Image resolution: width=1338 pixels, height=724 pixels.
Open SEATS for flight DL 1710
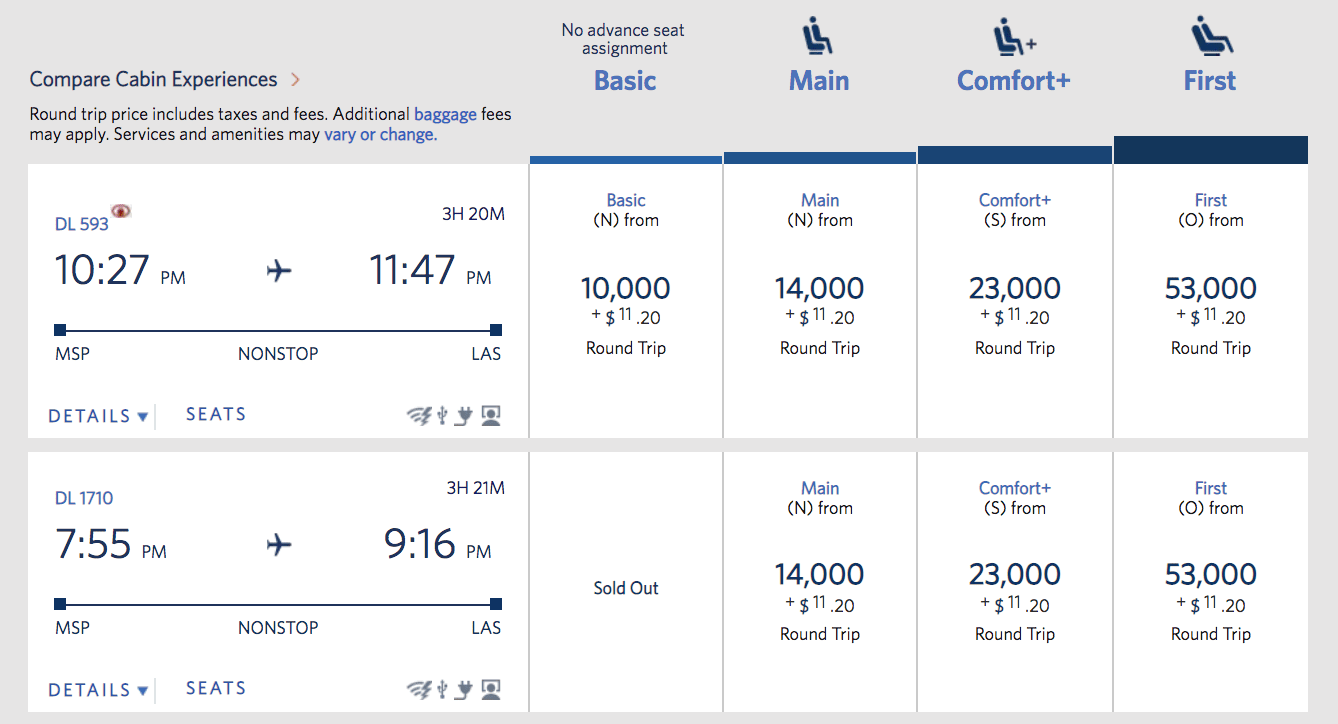216,688
